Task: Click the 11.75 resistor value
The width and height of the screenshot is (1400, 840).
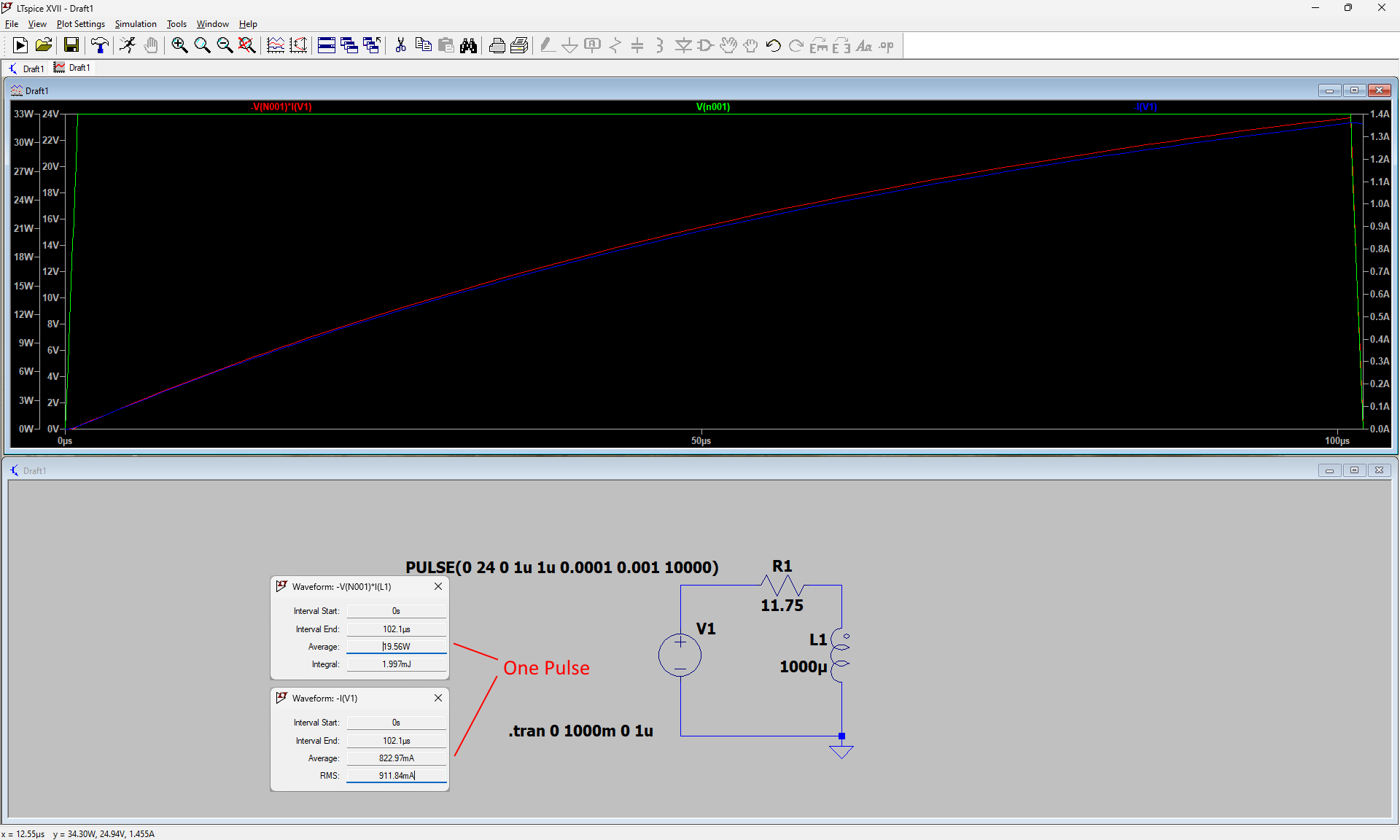Action: (782, 605)
